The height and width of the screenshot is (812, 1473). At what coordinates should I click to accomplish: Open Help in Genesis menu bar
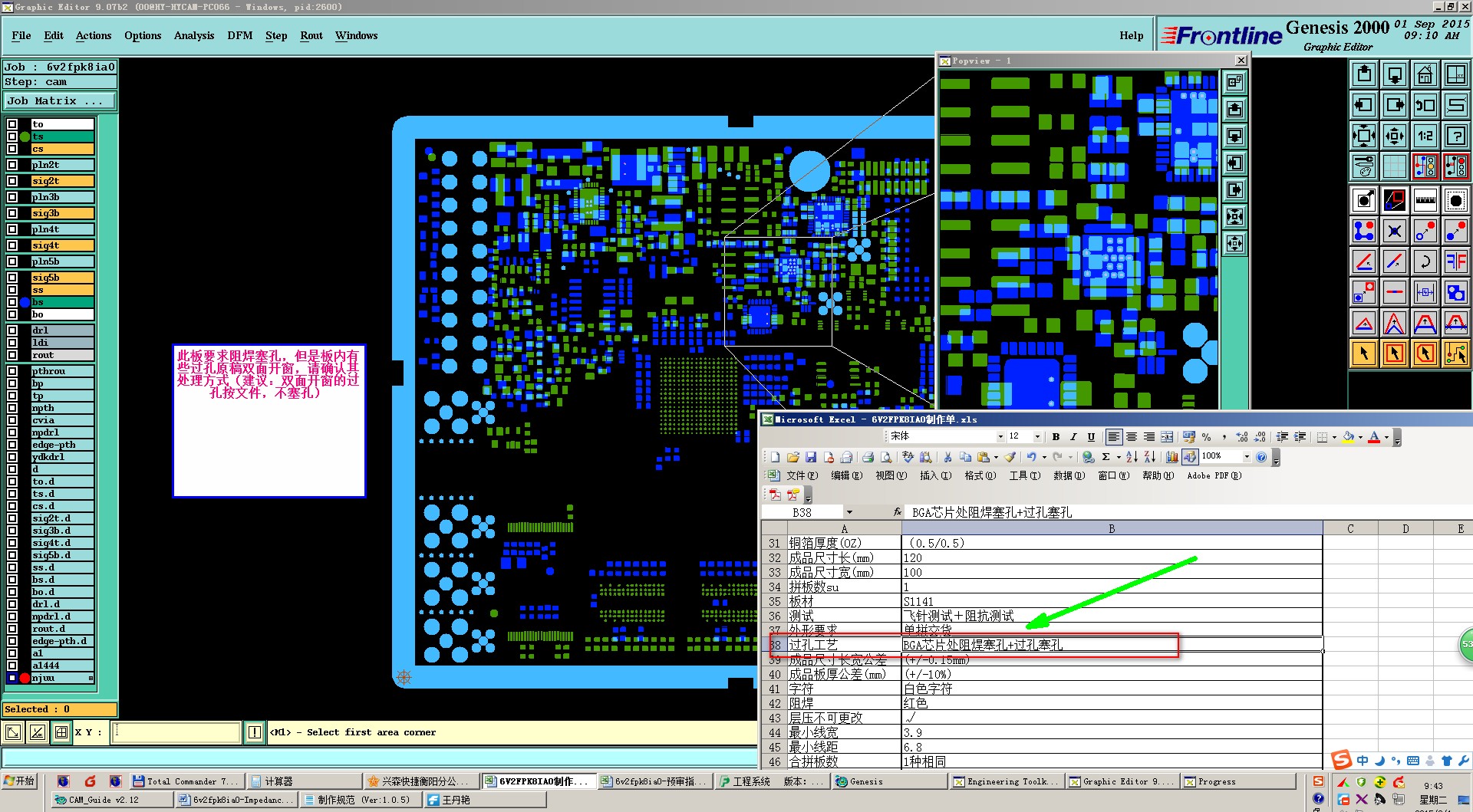coord(1131,36)
